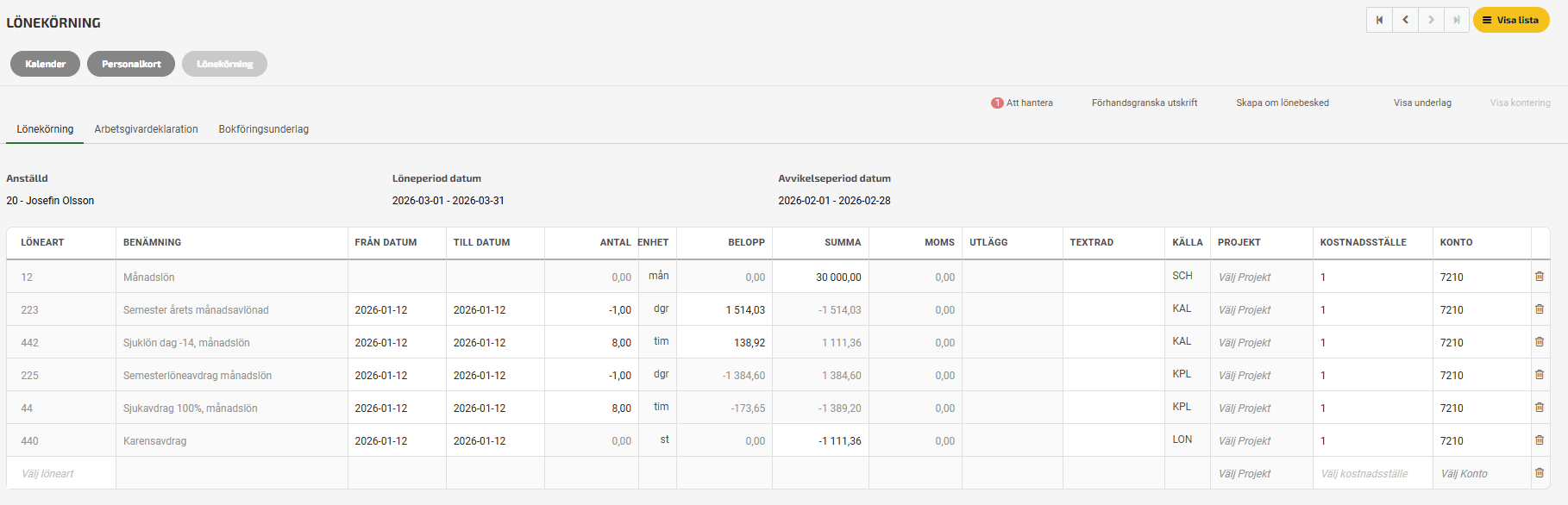1568x505 pixels.
Task: Edit the Belopp field for Sjuklön row
Action: 724,343
